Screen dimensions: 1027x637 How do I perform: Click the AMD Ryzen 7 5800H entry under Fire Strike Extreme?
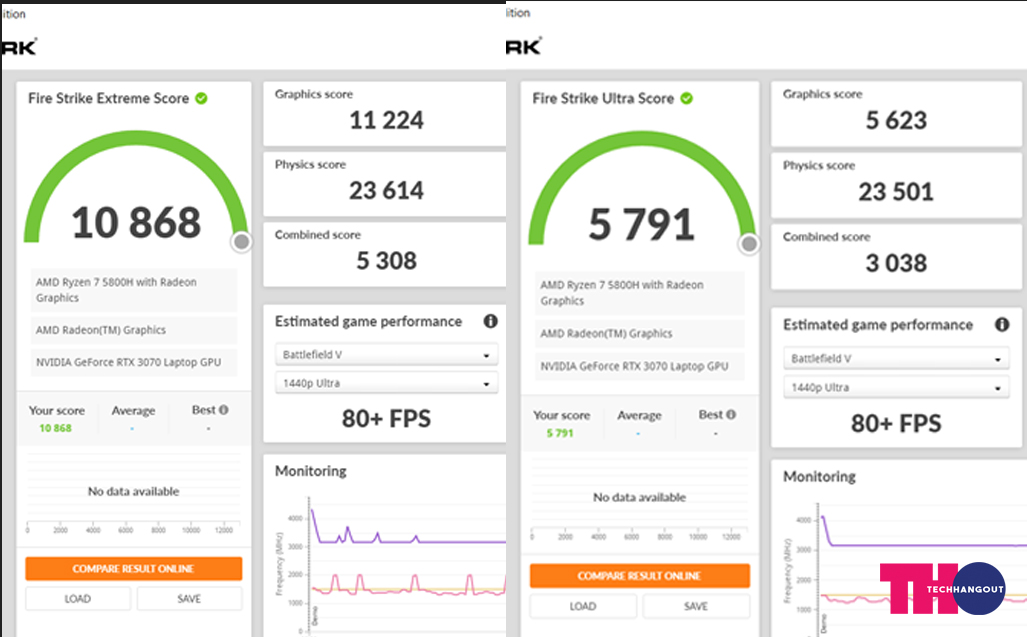click(x=134, y=289)
